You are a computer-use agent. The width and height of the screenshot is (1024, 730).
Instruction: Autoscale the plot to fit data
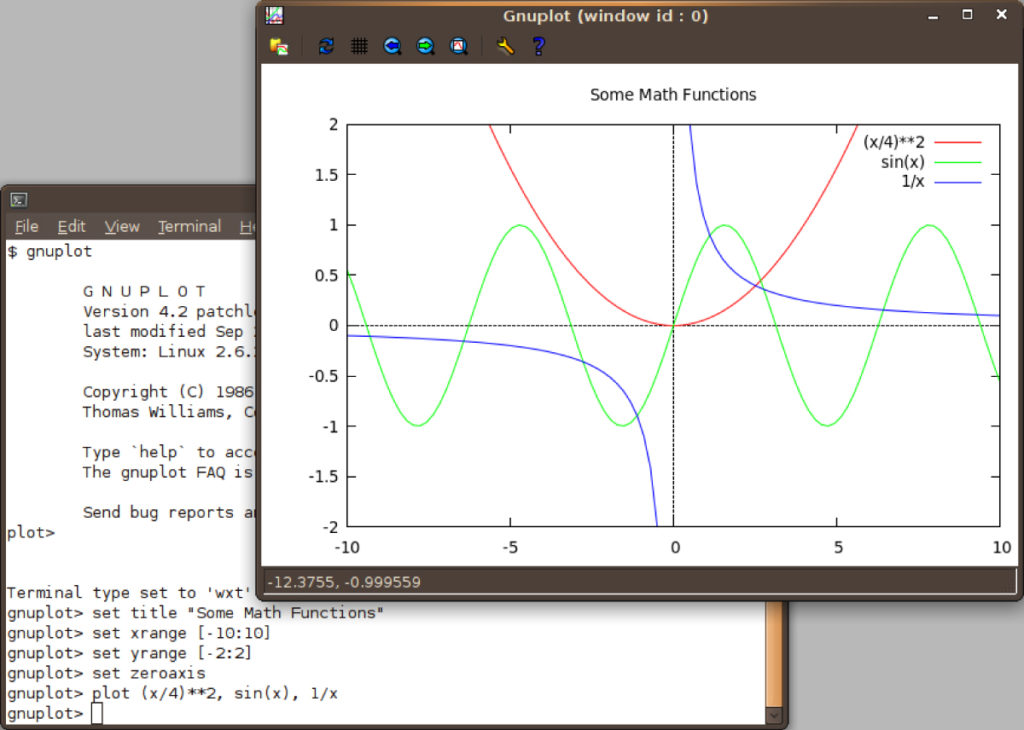click(459, 45)
